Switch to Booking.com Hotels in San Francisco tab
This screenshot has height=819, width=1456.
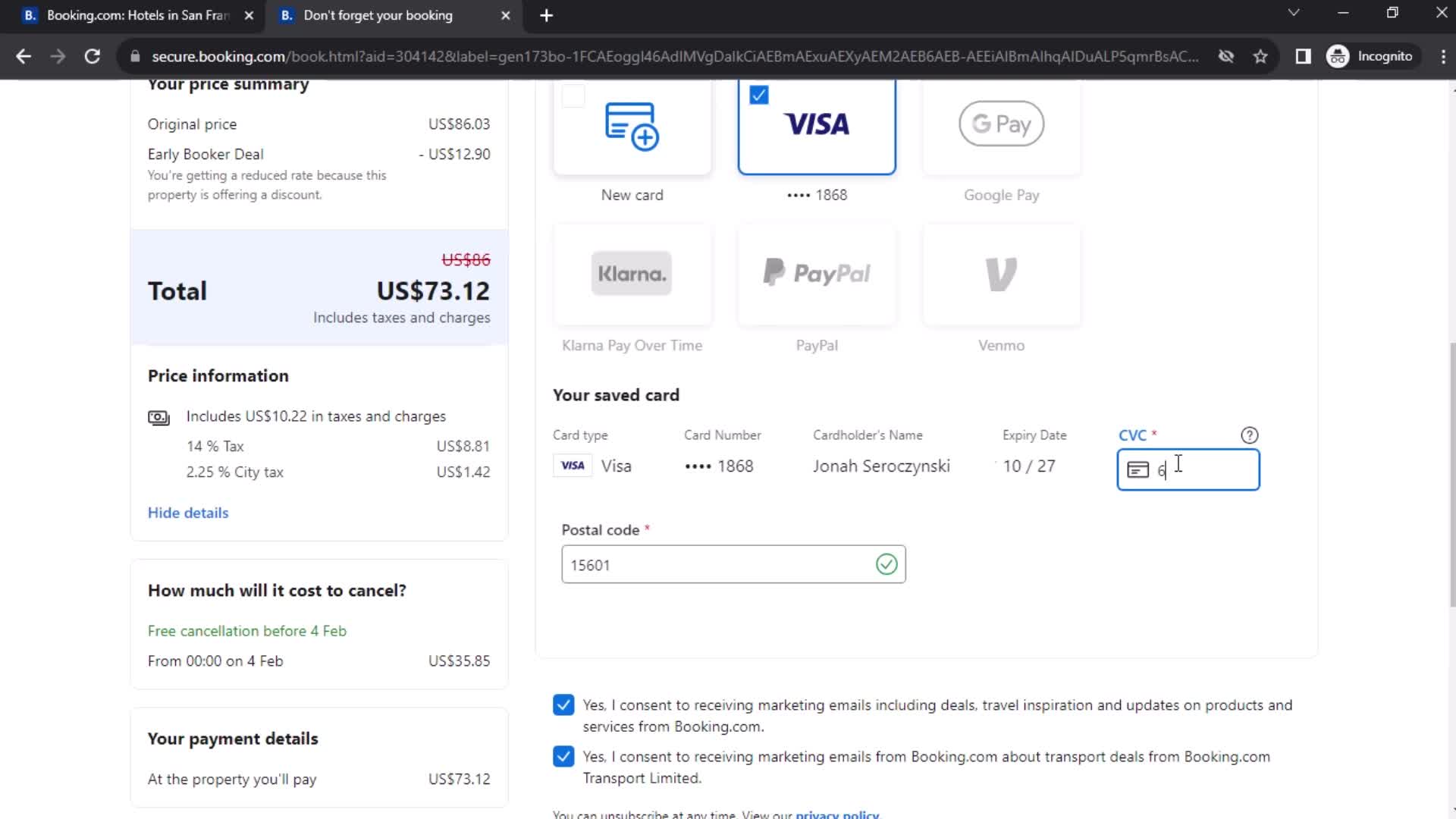click(138, 16)
